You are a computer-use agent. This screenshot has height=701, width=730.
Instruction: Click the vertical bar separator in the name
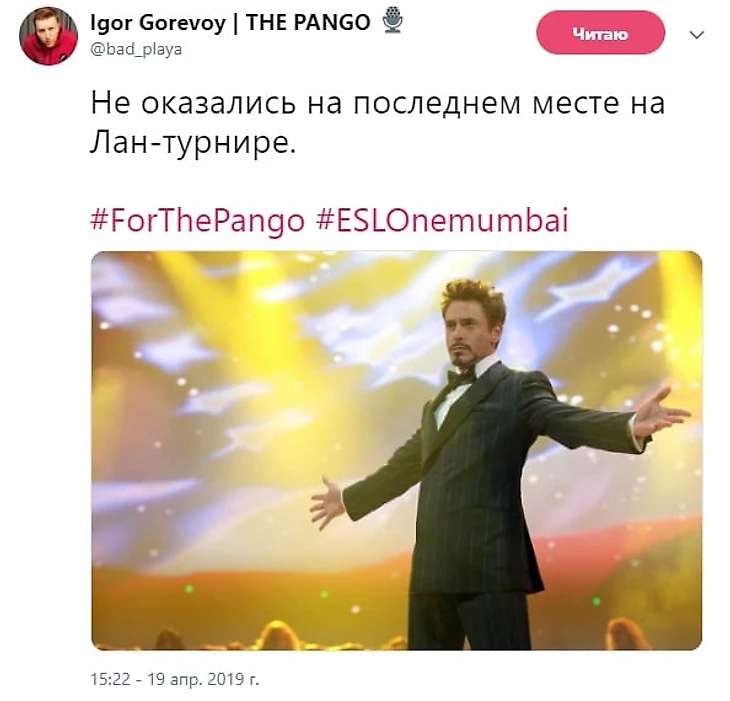tap(235, 23)
